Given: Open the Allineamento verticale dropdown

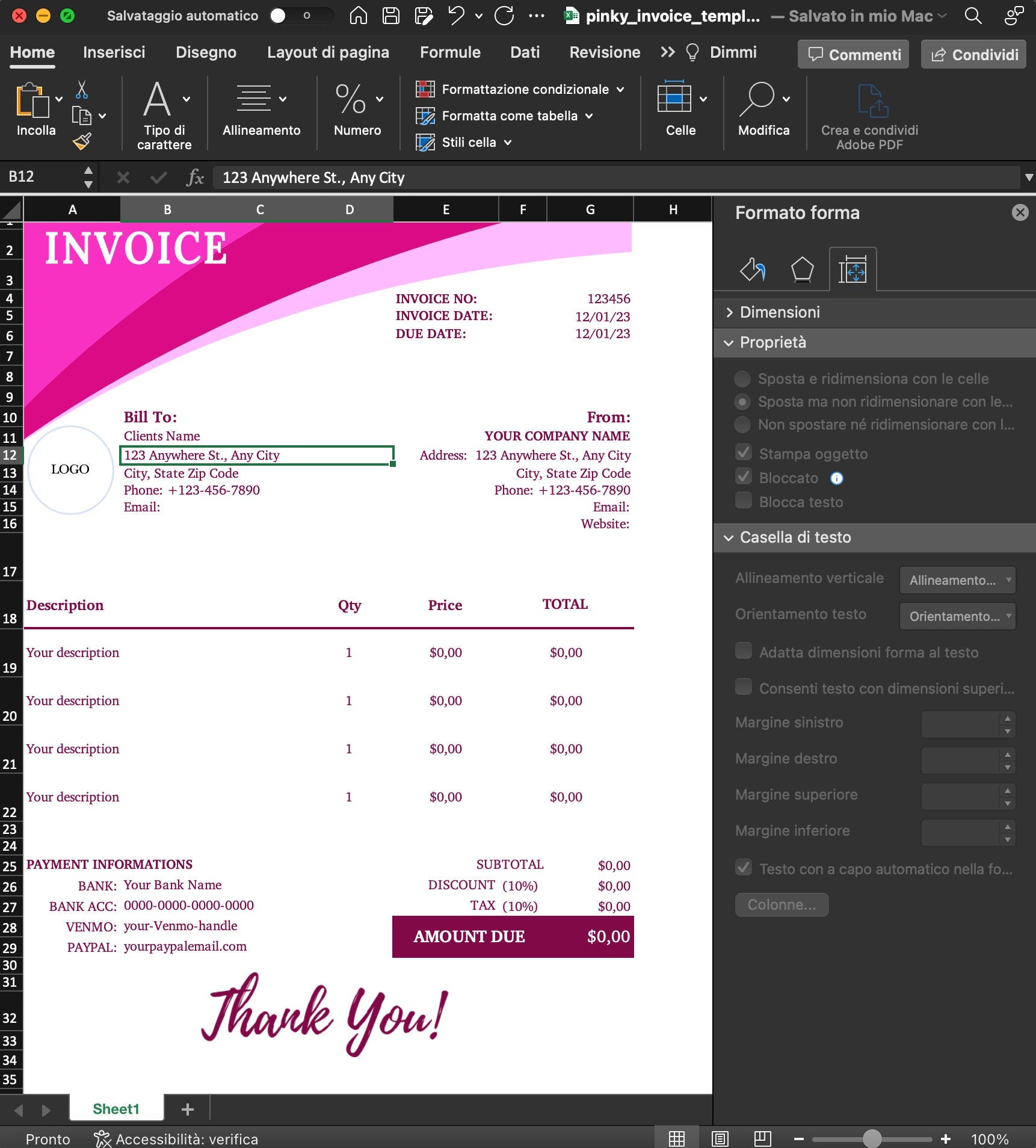Looking at the screenshot, I should pos(957,580).
